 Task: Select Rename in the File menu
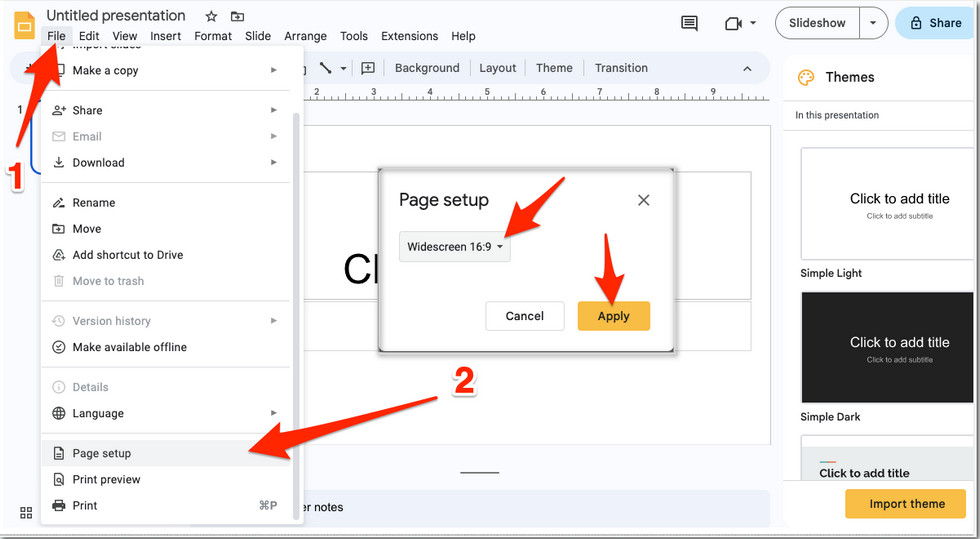click(166, 203)
